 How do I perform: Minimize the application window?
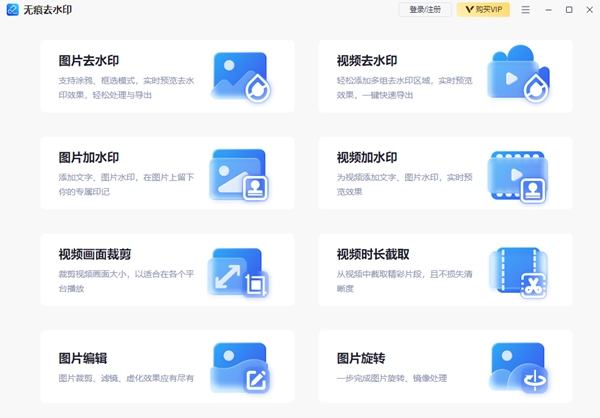point(549,9)
